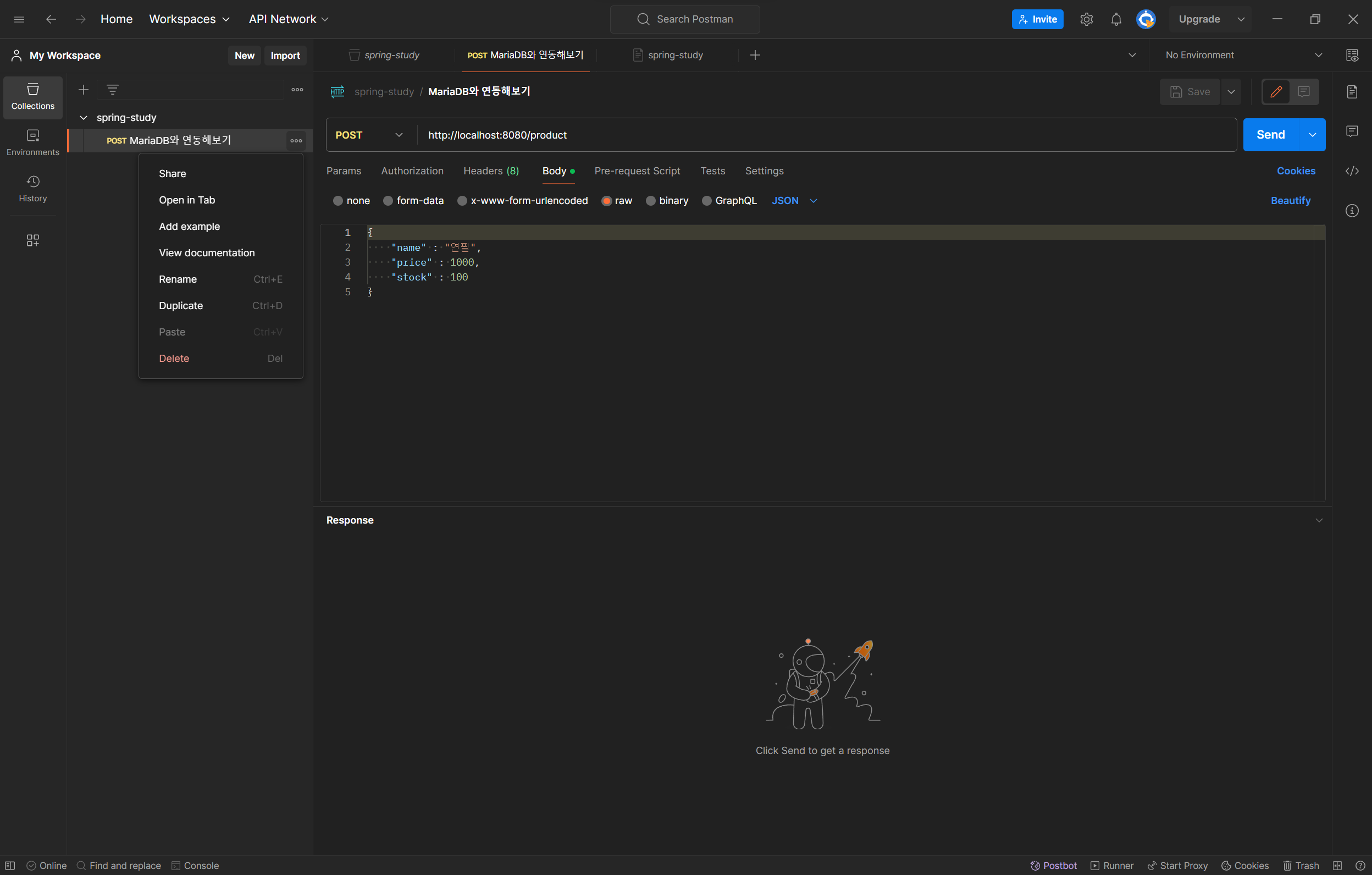Image resolution: width=1372 pixels, height=875 pixels.
Task: Switch to the Headers tab
Action: (490, 171)
